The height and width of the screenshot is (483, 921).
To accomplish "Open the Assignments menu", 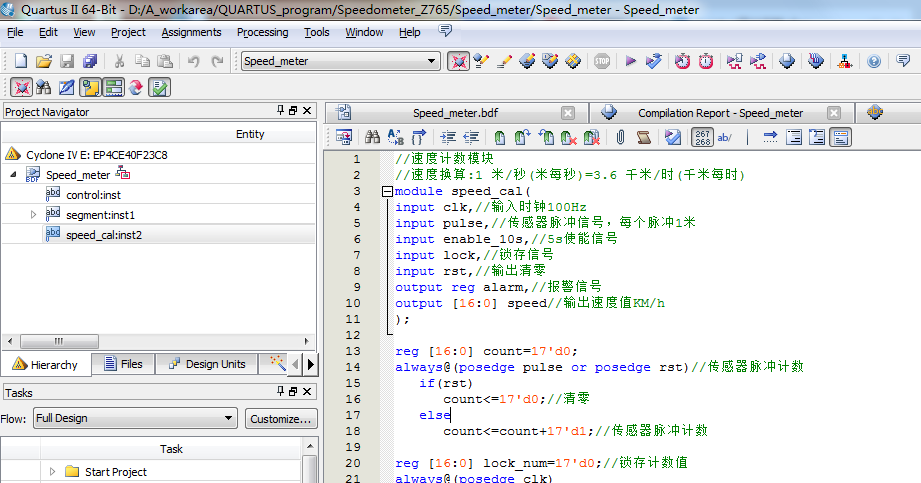I will coord(191,32).
